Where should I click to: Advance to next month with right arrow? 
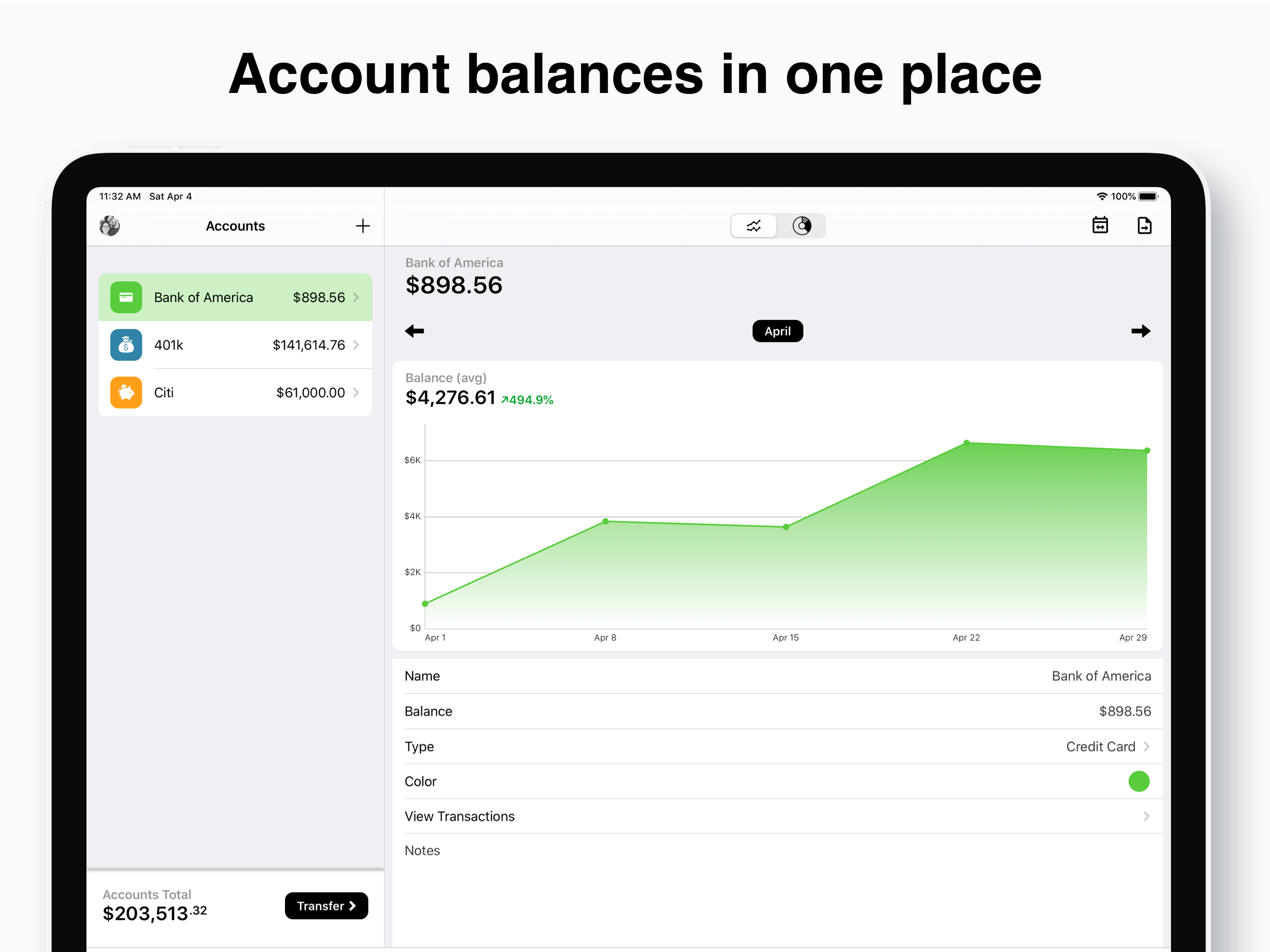pyautogui.click(x=1140, y=331)
